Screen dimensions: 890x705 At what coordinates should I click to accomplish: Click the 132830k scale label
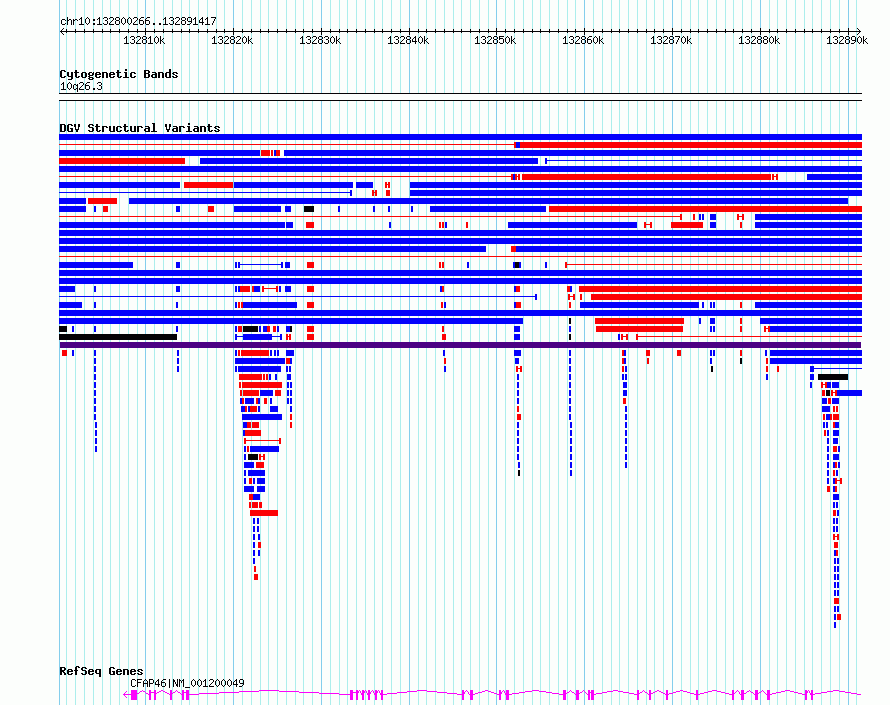[320, 40]
